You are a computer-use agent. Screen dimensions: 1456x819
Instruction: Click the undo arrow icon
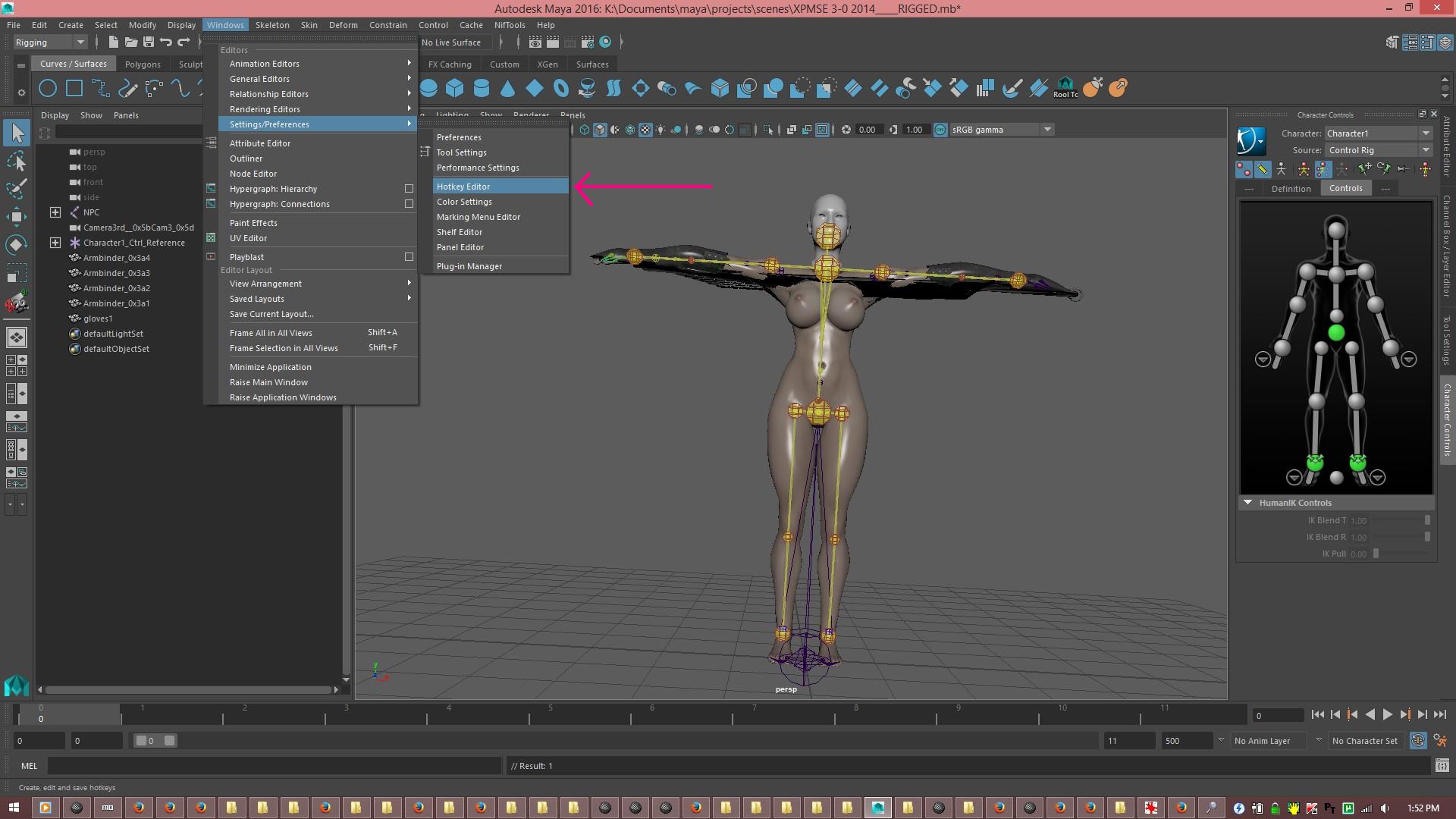[166, 42]
